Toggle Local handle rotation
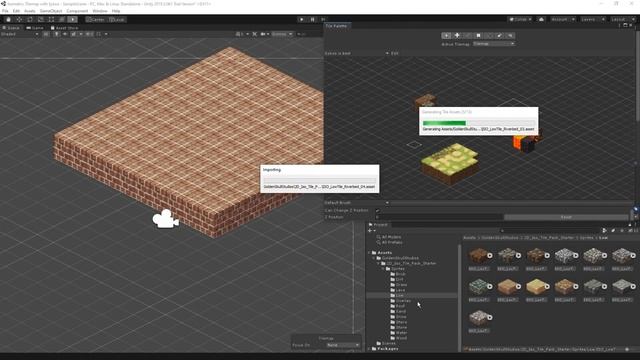 (117, 19)
